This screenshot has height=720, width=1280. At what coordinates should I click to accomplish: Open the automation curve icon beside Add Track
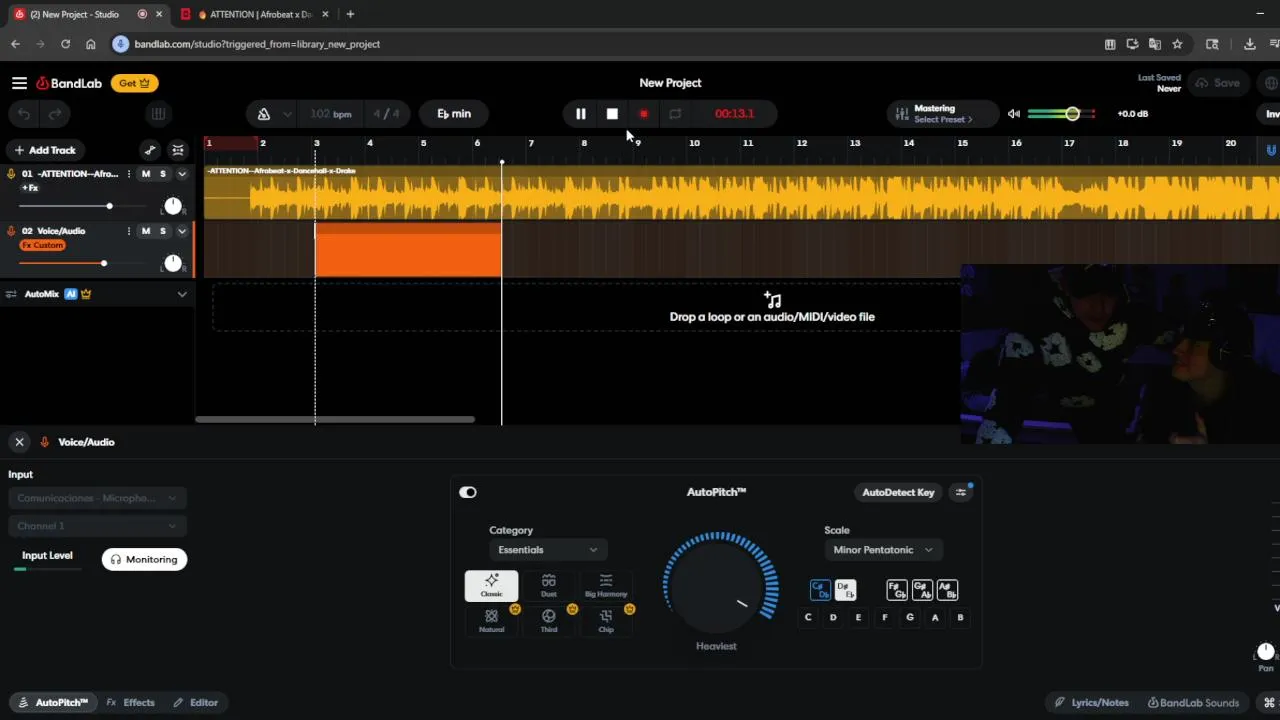pyautogui.click(x=150, y=150)
